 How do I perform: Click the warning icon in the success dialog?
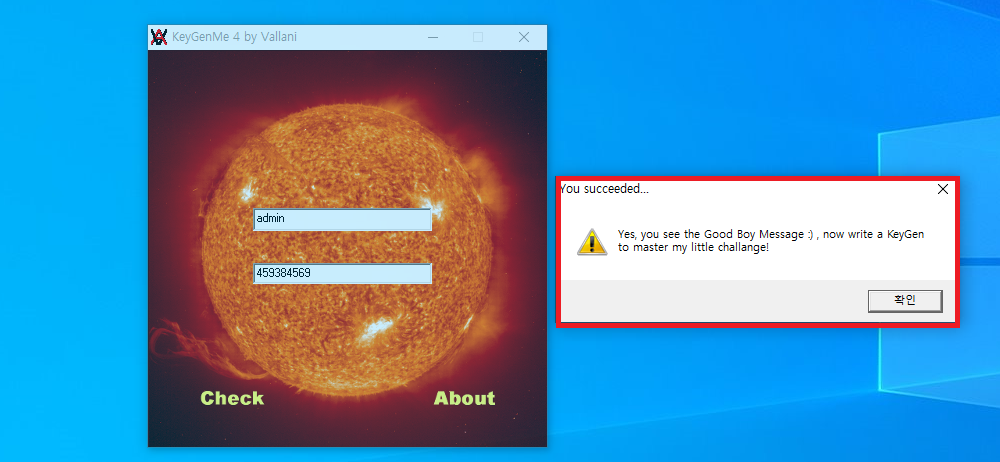pos(592,242)
